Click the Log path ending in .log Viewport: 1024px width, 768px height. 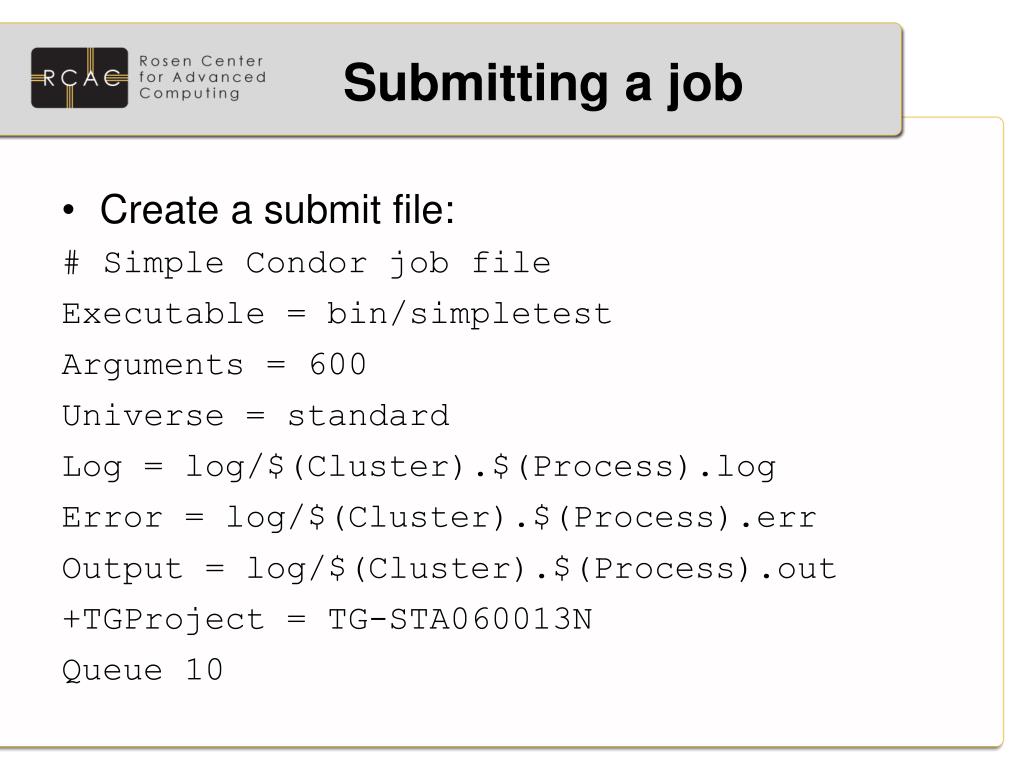tap(481, 468)
